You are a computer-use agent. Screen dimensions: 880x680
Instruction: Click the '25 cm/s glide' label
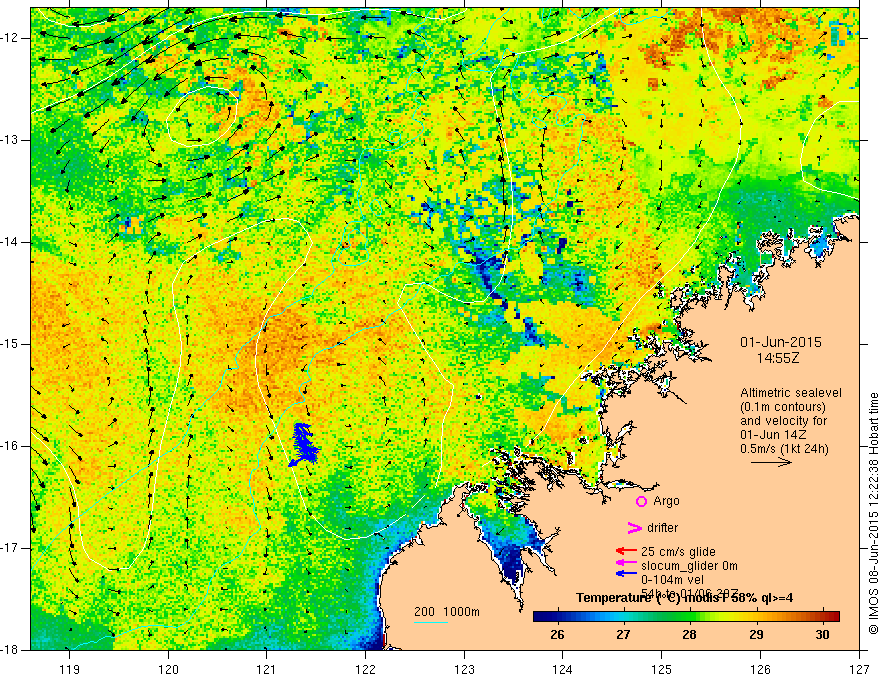[678, 552]
